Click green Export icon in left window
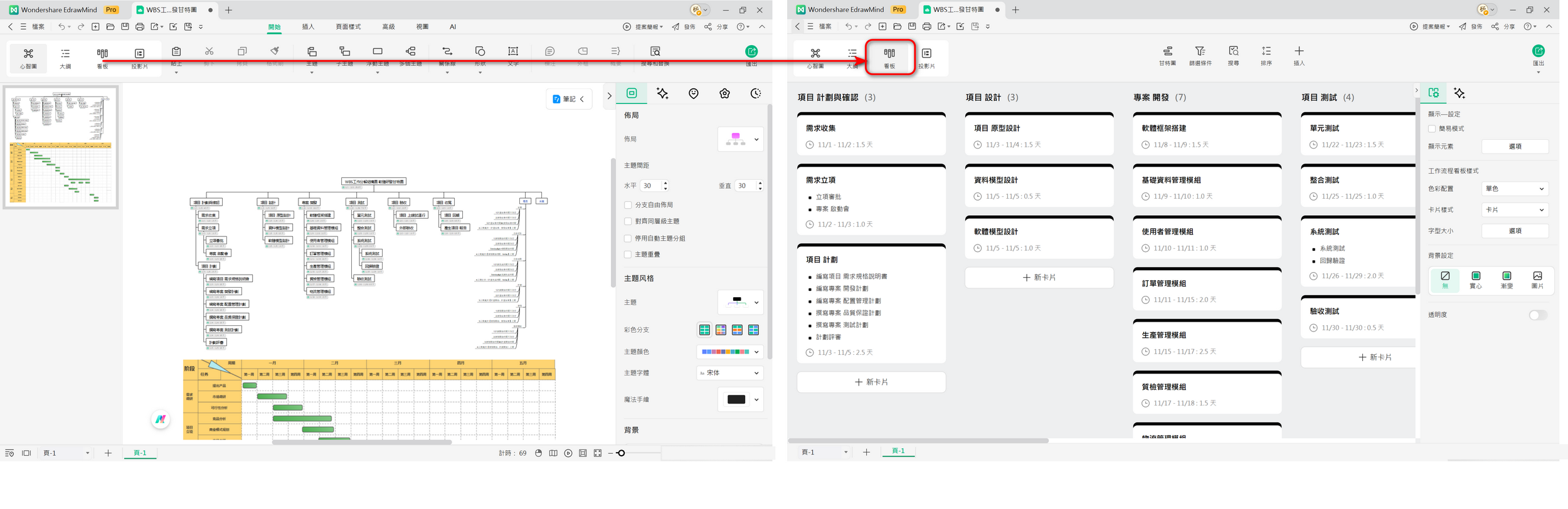 pyautogui.click(x=751, y=51)
